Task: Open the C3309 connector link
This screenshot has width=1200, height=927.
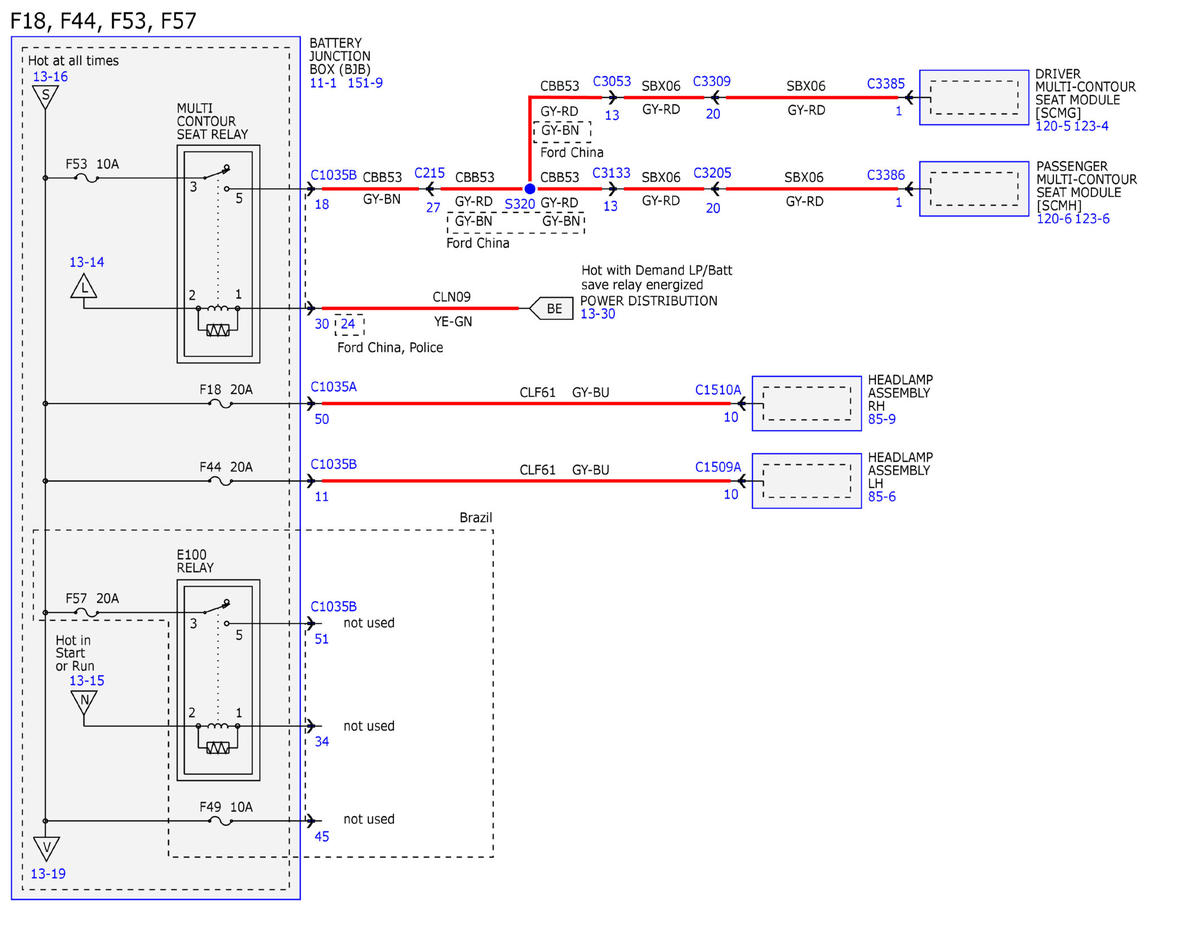Action: (712, 81)
